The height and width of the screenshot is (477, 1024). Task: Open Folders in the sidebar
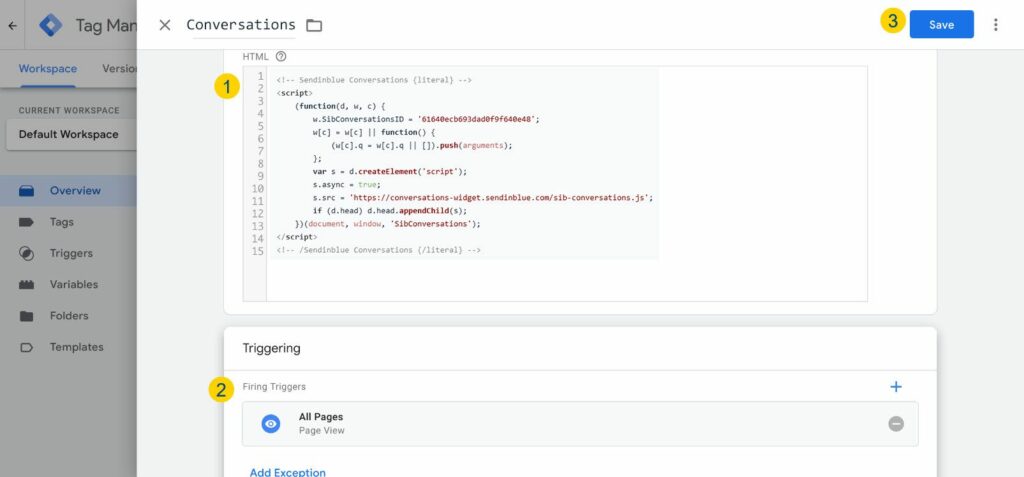coord(68,316)
